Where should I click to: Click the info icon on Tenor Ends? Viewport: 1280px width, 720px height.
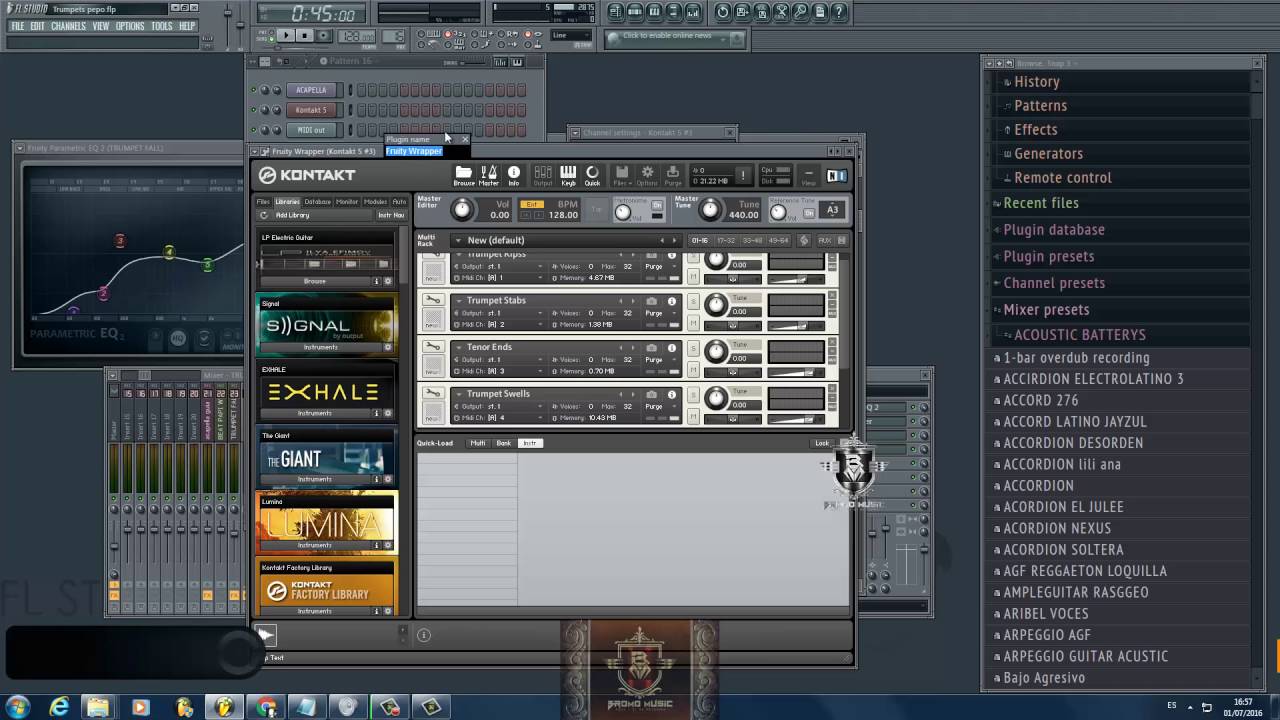click(x=671, y=347)
